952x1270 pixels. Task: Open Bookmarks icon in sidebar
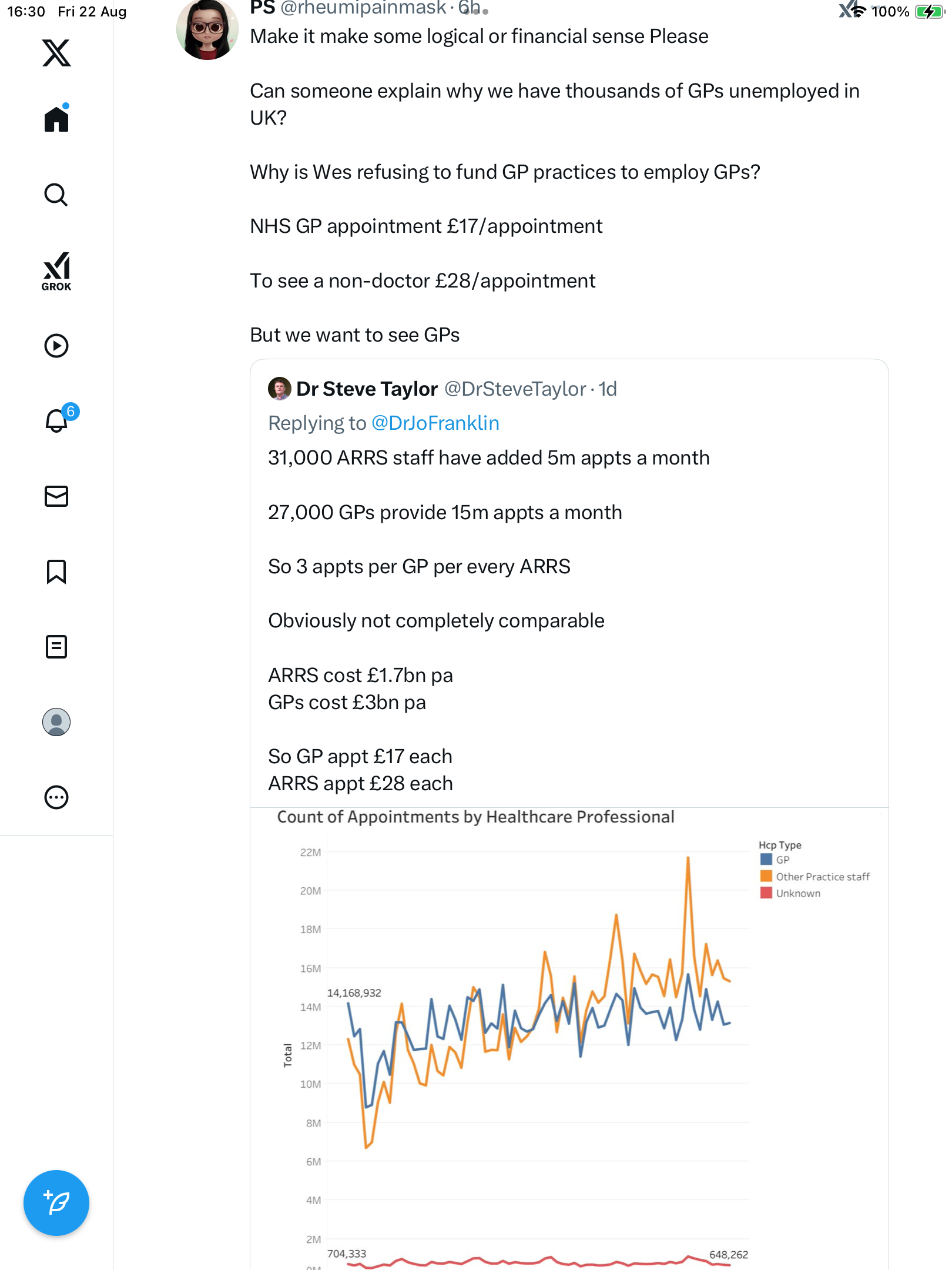(56, 571)
